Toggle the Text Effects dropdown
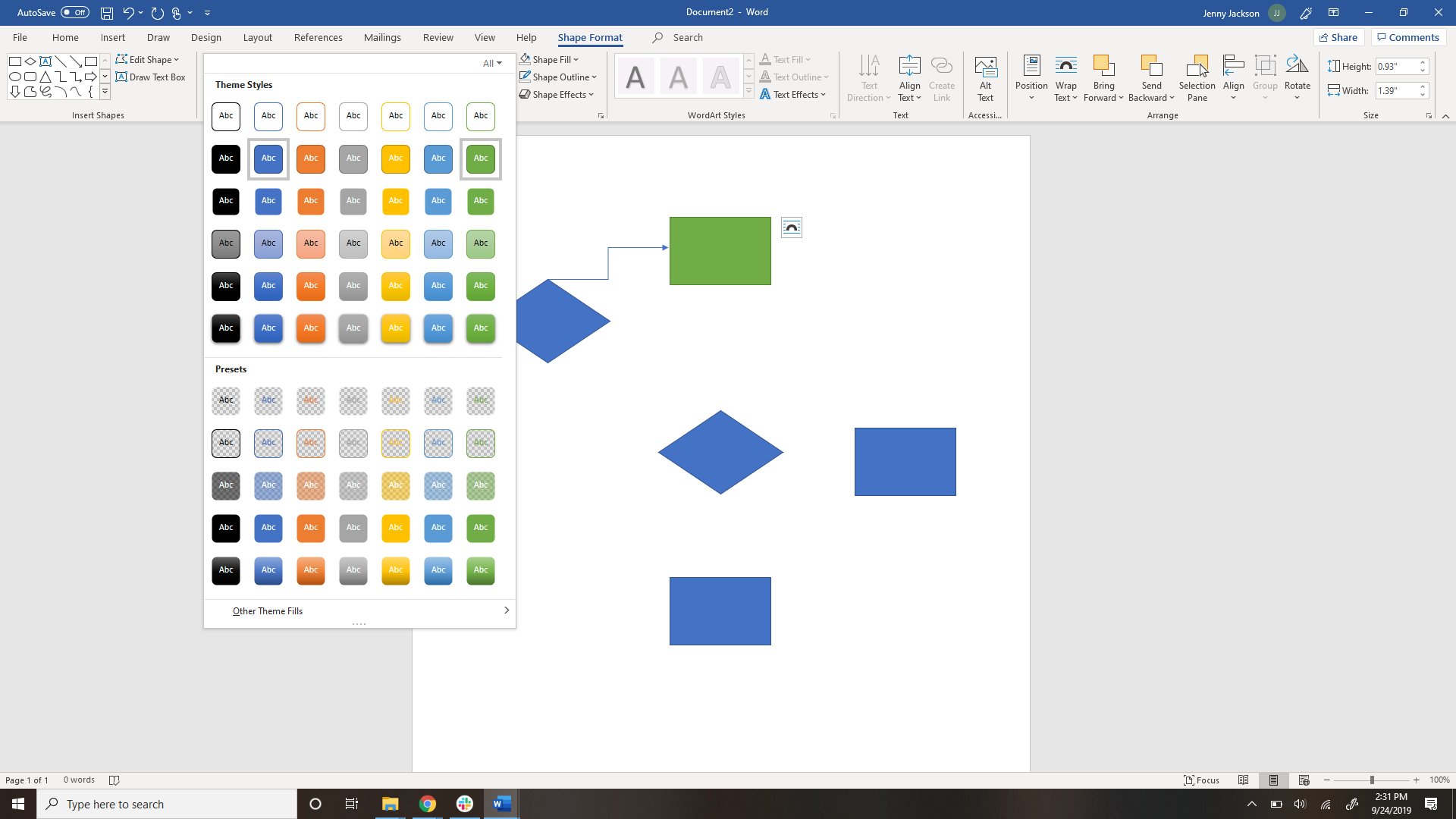Screen dimensions: 1456x819 coord(795,94)
